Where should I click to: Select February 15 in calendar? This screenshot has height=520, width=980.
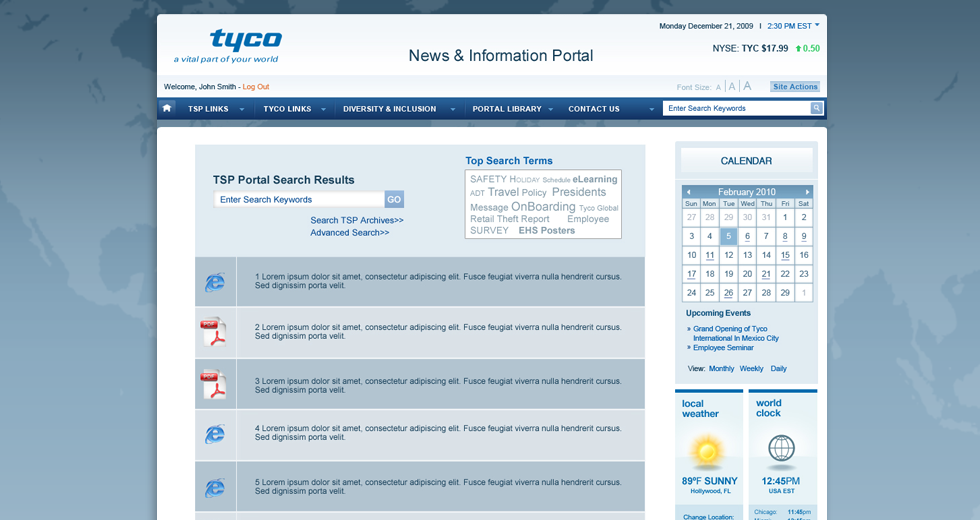click(785, 255)
